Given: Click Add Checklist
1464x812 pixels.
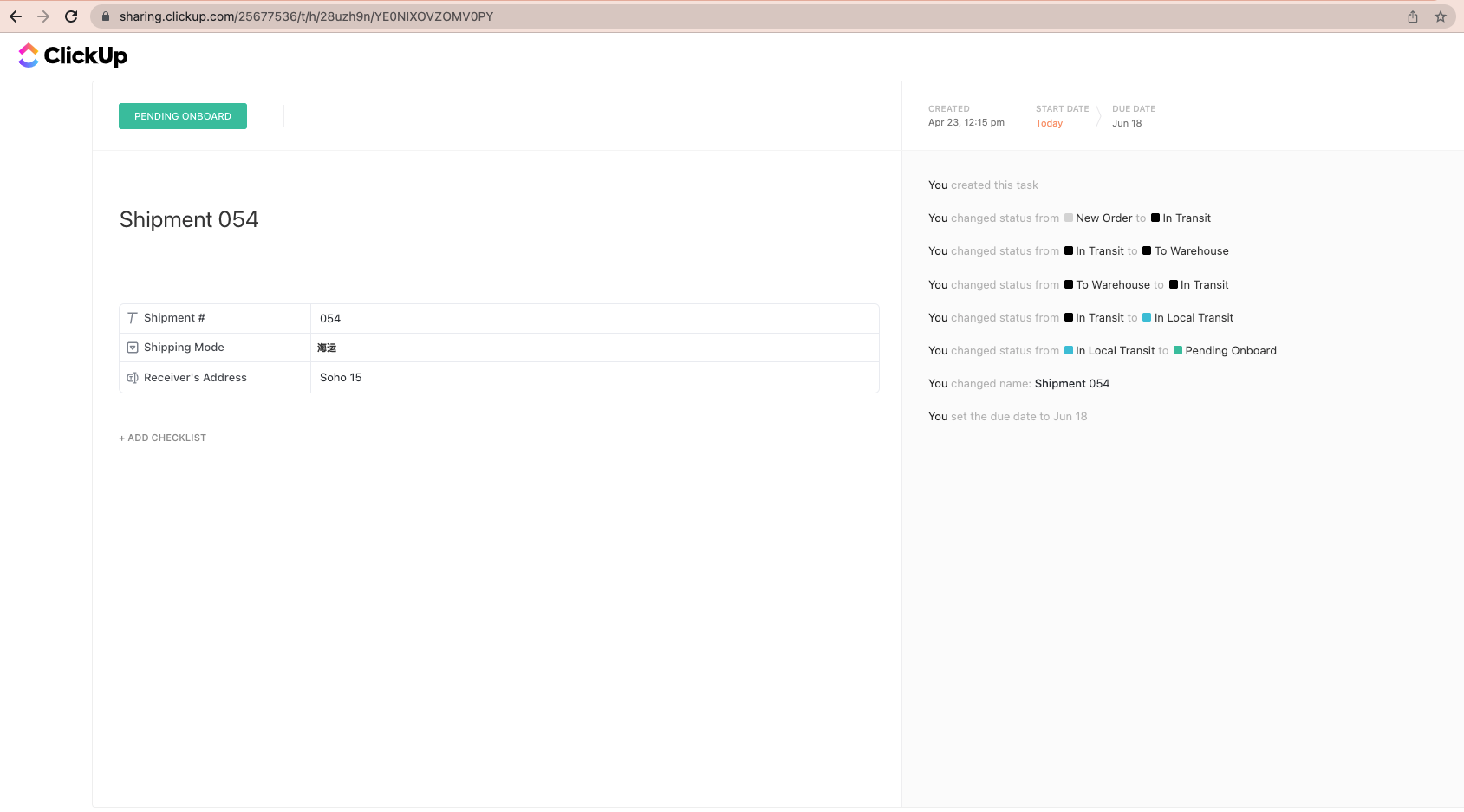Looking at the screenshot, I should tap(163, 438).
